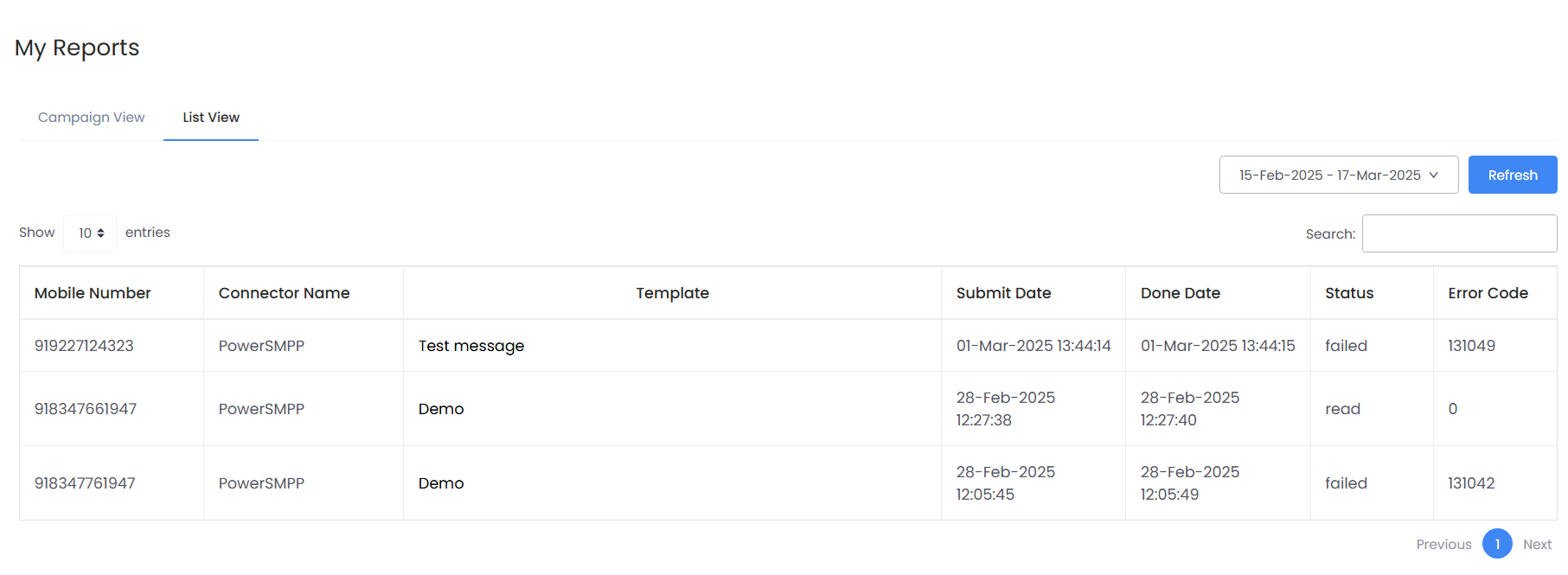This screenshot has width=1568, height=575.
Task: Sort the Error Code column
Action: click(x=1488, y=293)
